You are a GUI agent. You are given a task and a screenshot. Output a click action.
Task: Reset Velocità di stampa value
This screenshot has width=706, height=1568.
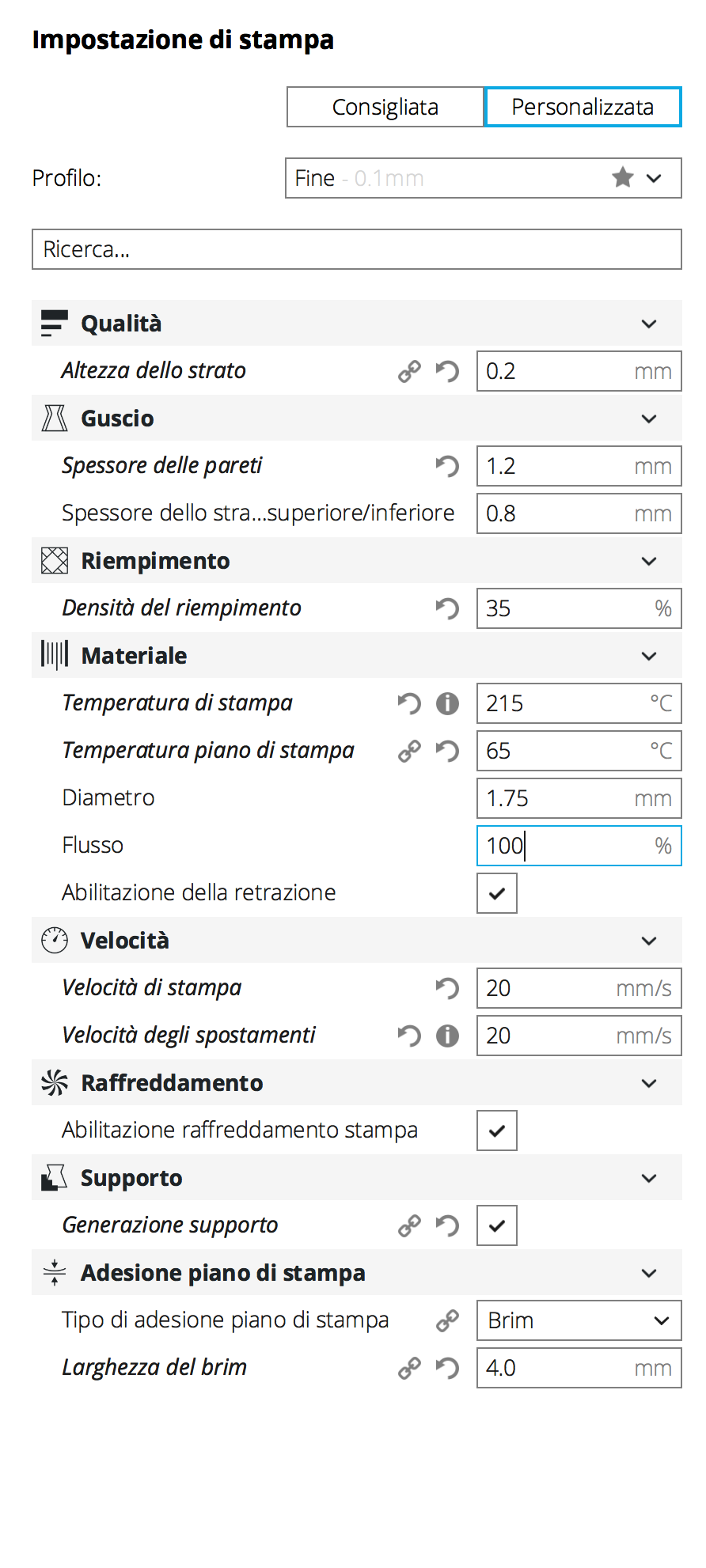tap(447, 988)
